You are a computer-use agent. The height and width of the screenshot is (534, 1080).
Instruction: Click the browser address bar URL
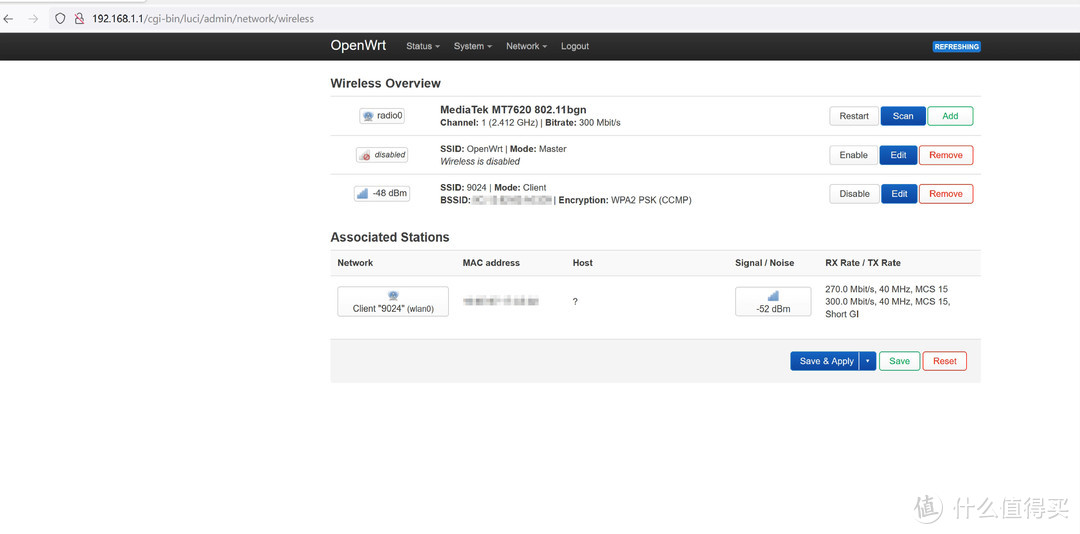pos(203,18)
